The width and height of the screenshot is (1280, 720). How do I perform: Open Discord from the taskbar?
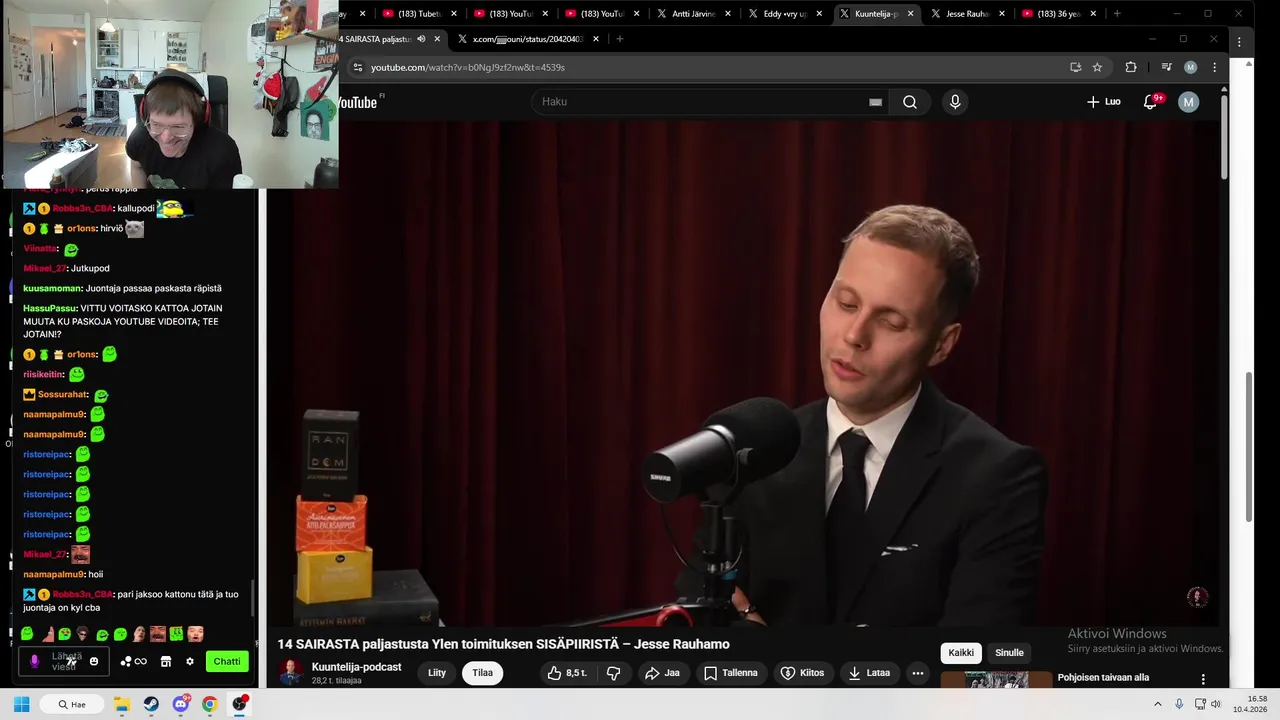pyautogui.click(x=180, y=704)
